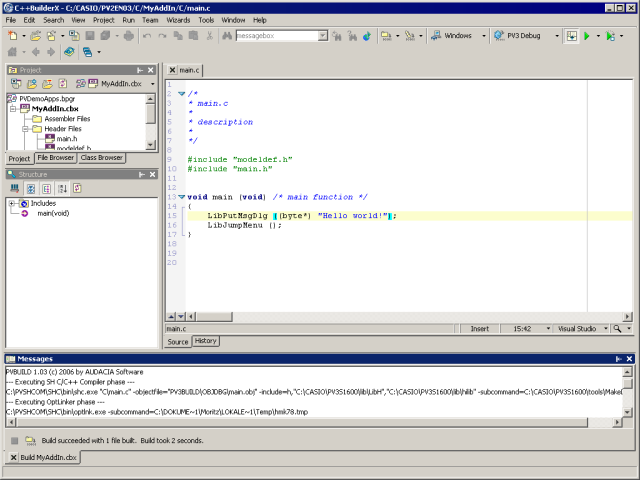
Task: Click the stacked windows switch icon
Action: click(87, 52)
